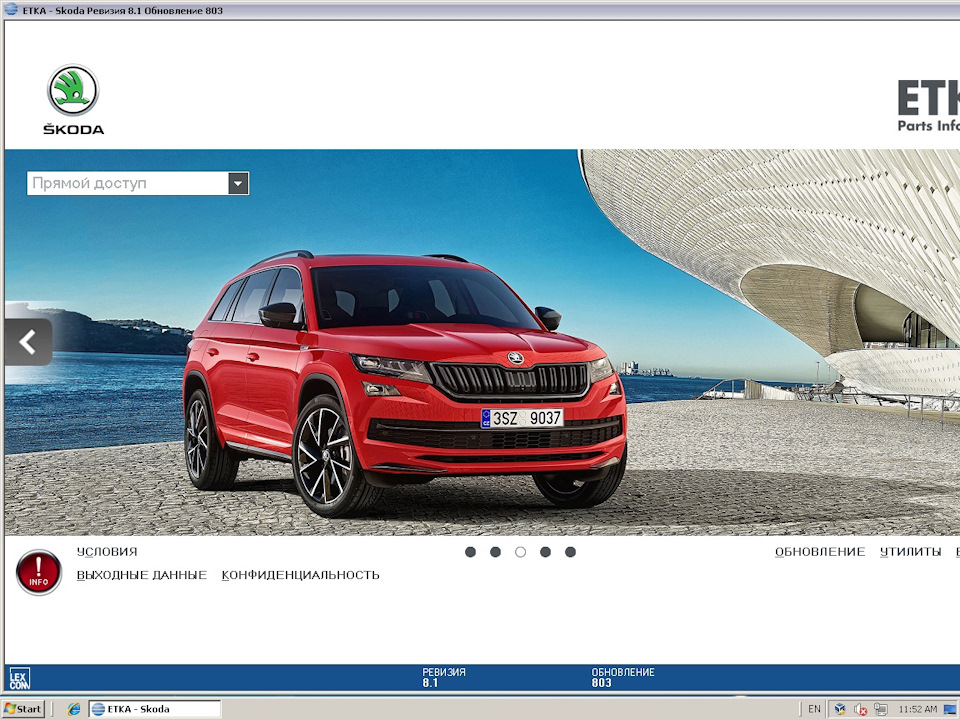Select the fourth carousel dot
The width and height of the screenshot is (960, 720).
(545, 552)
